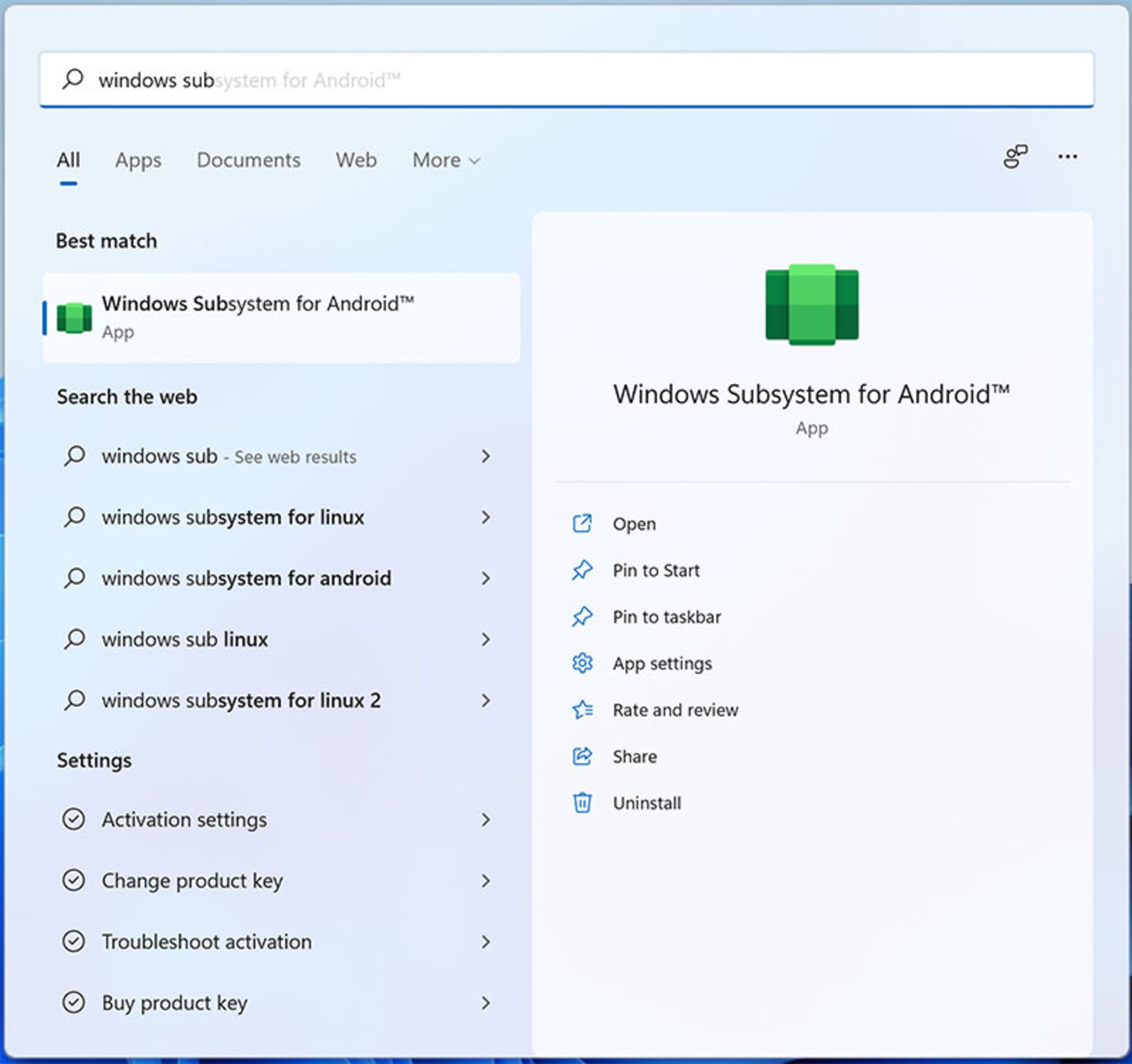Image resolution: width=1132 pixels, height=1064 pixels.
Task: Choose Pin to taskbar
Action: pos(667,617)
